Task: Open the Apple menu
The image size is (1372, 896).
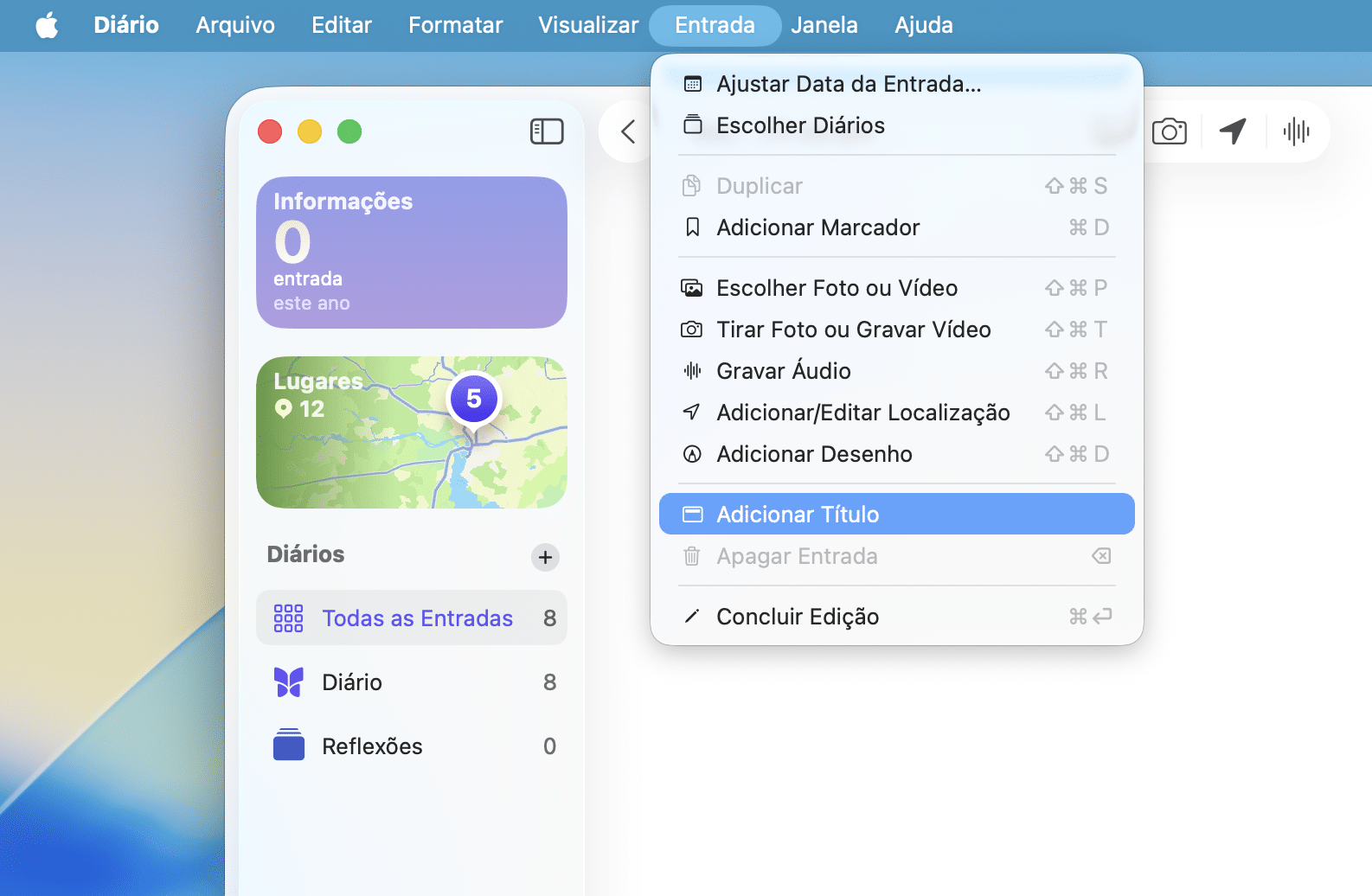Action: 47,25
